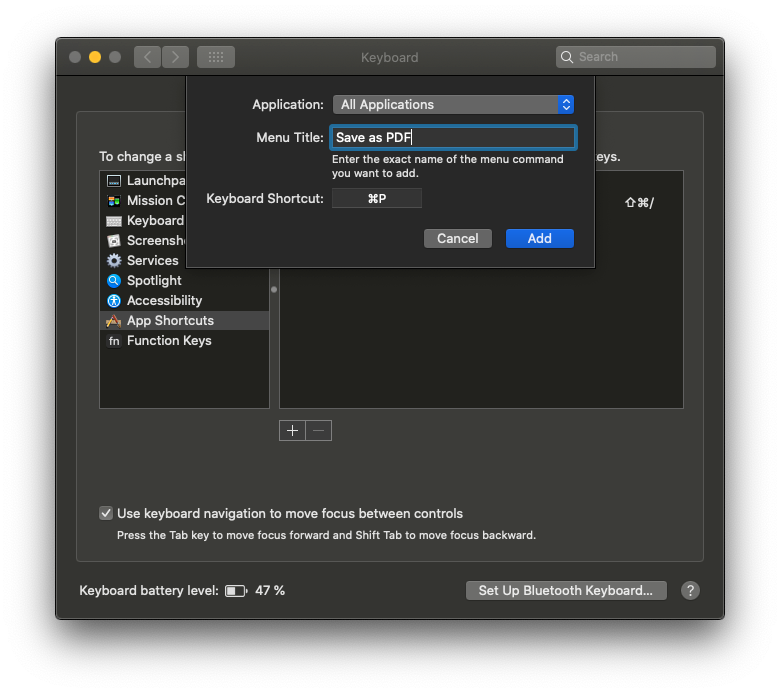This screenshot has height=693, width=780.
Task: Go forward with the right arrow button
Action: 175,57
